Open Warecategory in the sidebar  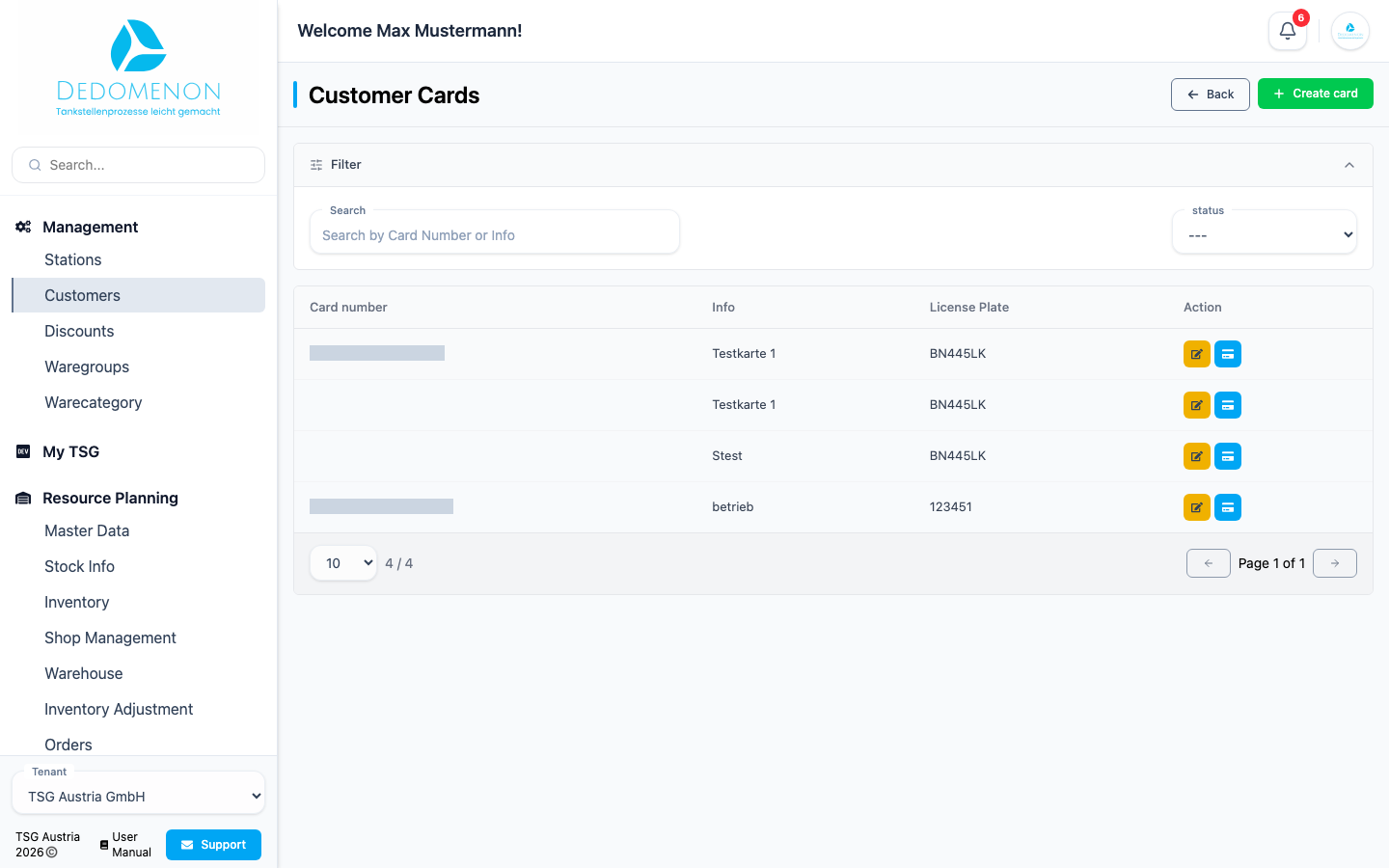(138, 402)
